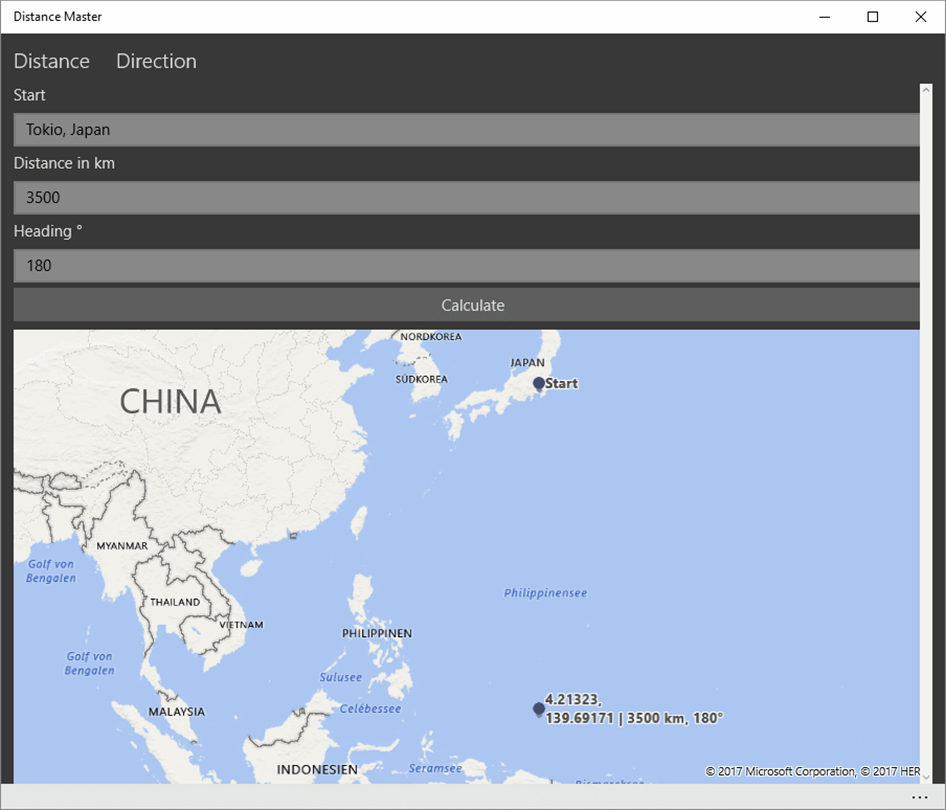Screen dimensions: 946x810
Task: Click the CHINA label on the map
Action: [x=170, y=402]
